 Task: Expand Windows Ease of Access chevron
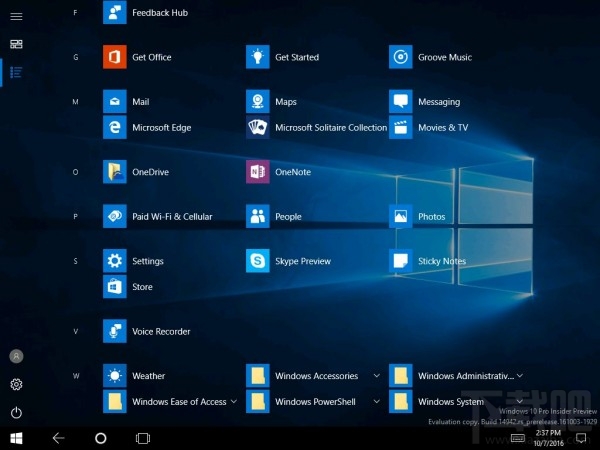233,401
